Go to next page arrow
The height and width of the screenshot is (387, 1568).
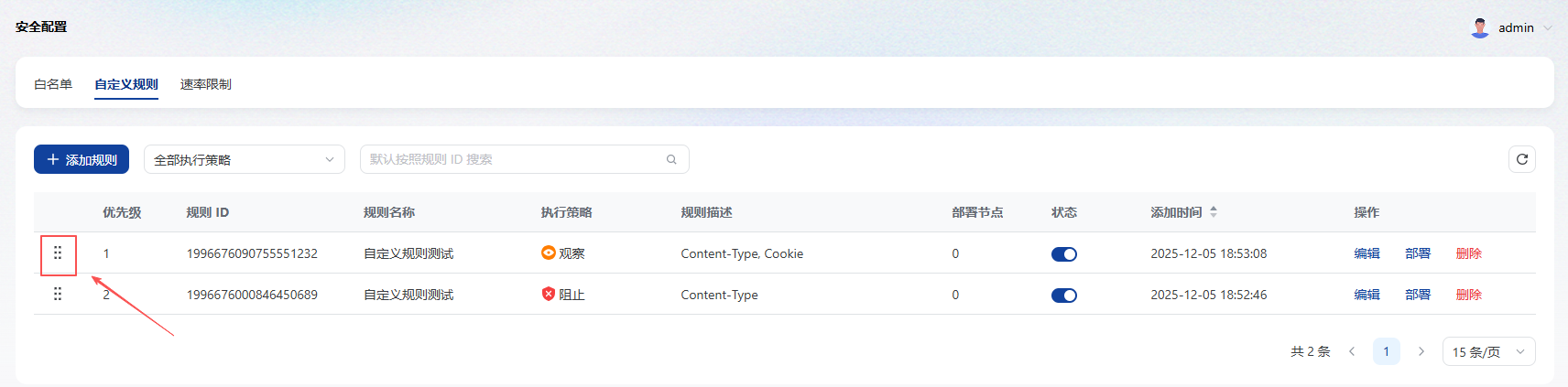coord(1421,351)
